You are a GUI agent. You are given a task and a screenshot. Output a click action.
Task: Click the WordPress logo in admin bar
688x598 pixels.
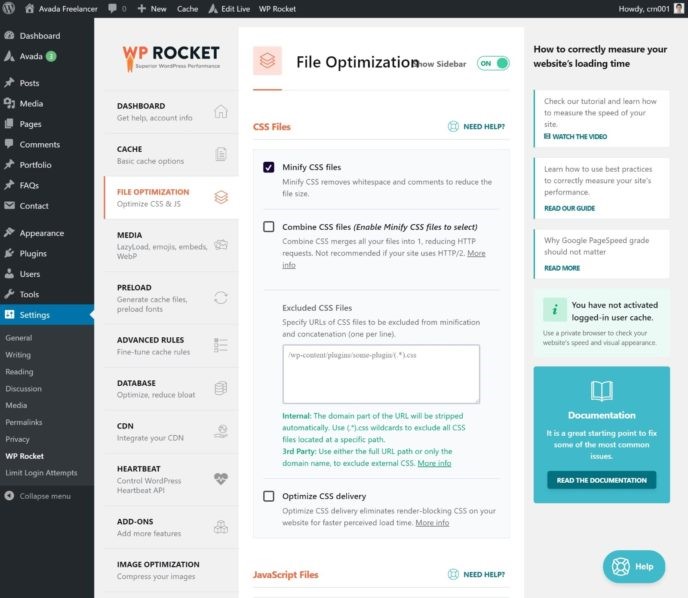point(9,8)
